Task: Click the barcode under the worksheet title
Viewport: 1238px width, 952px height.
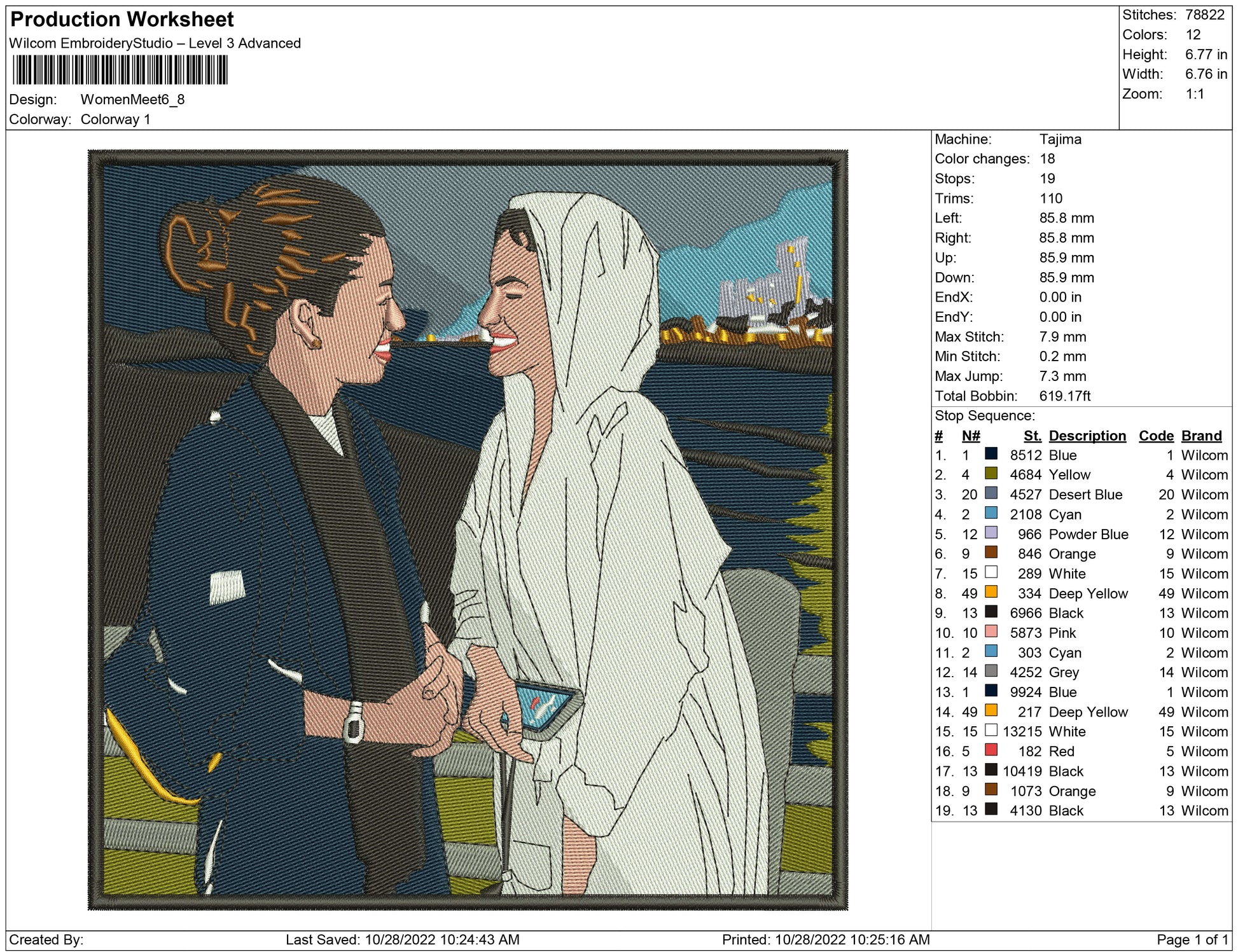Action: coord(120,70)
